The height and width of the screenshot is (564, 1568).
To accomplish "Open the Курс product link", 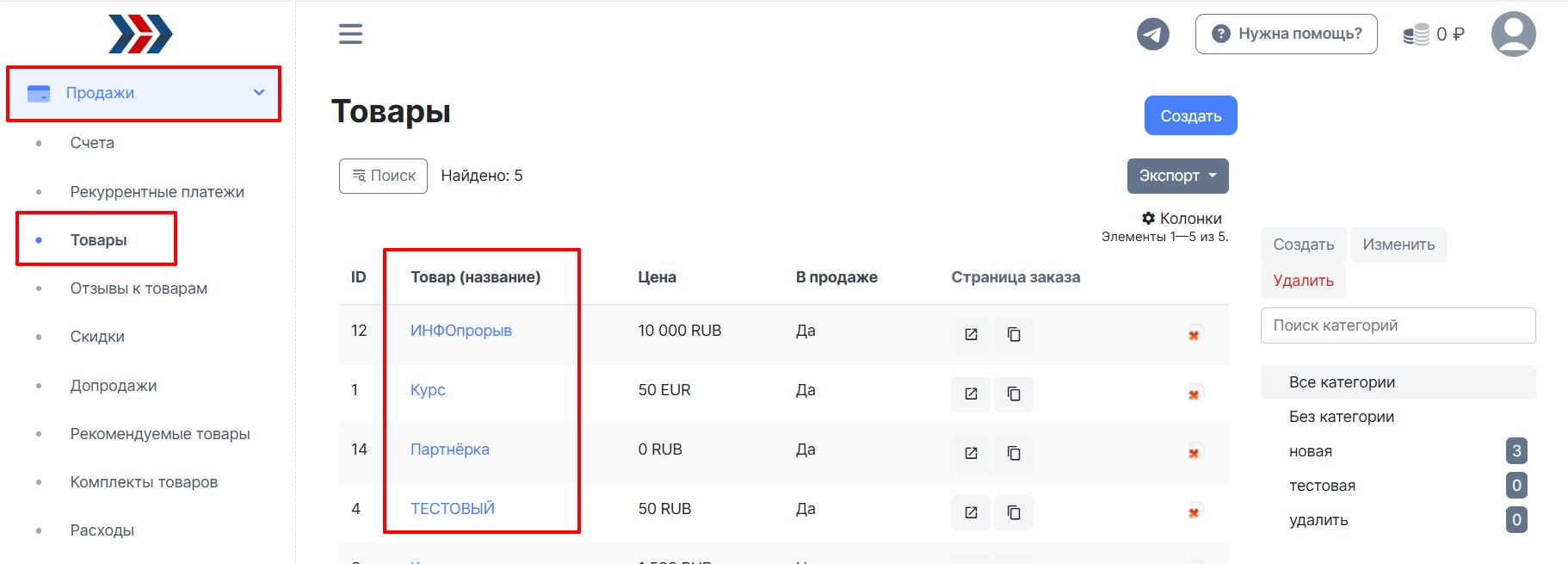I will (x=428, y=390).
